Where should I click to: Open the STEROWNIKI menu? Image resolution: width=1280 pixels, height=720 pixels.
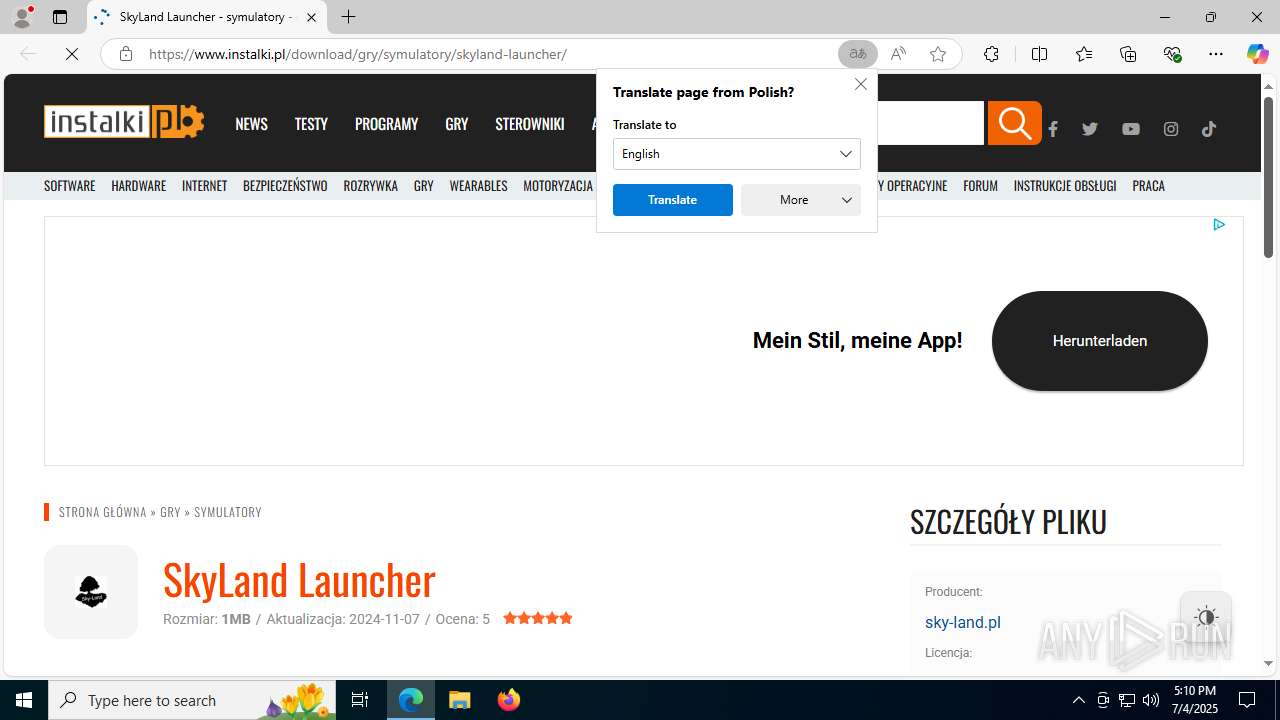[530, 124]
